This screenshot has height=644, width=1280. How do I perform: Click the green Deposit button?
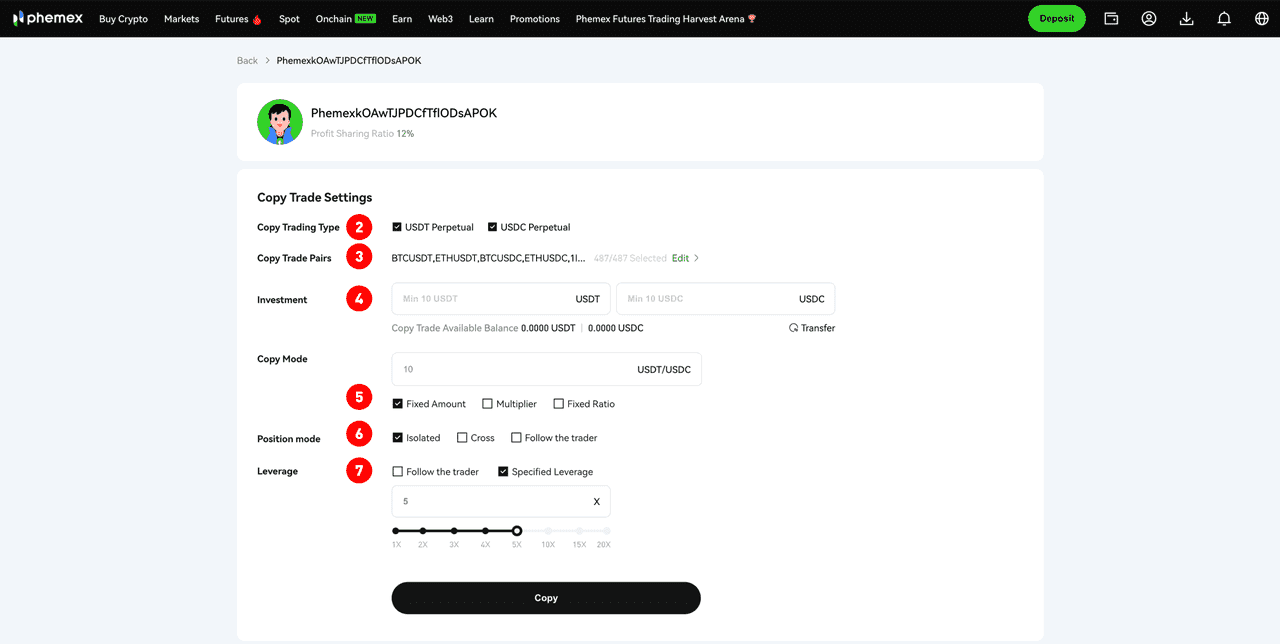click(x=1056, y=19)
